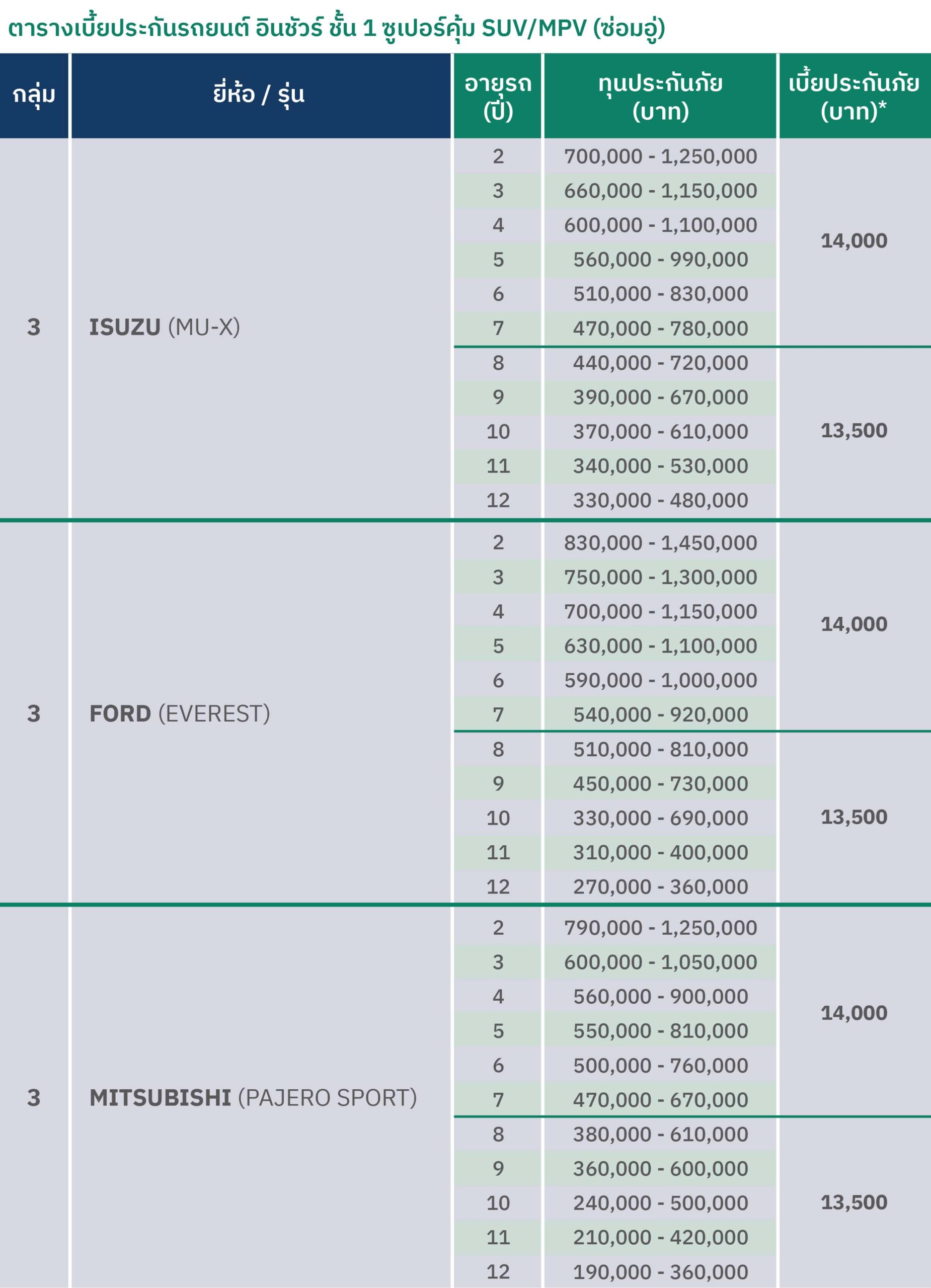
Task: Click the ทุนประกันภัย (บาท) column header
Action: tap(660, 96)
